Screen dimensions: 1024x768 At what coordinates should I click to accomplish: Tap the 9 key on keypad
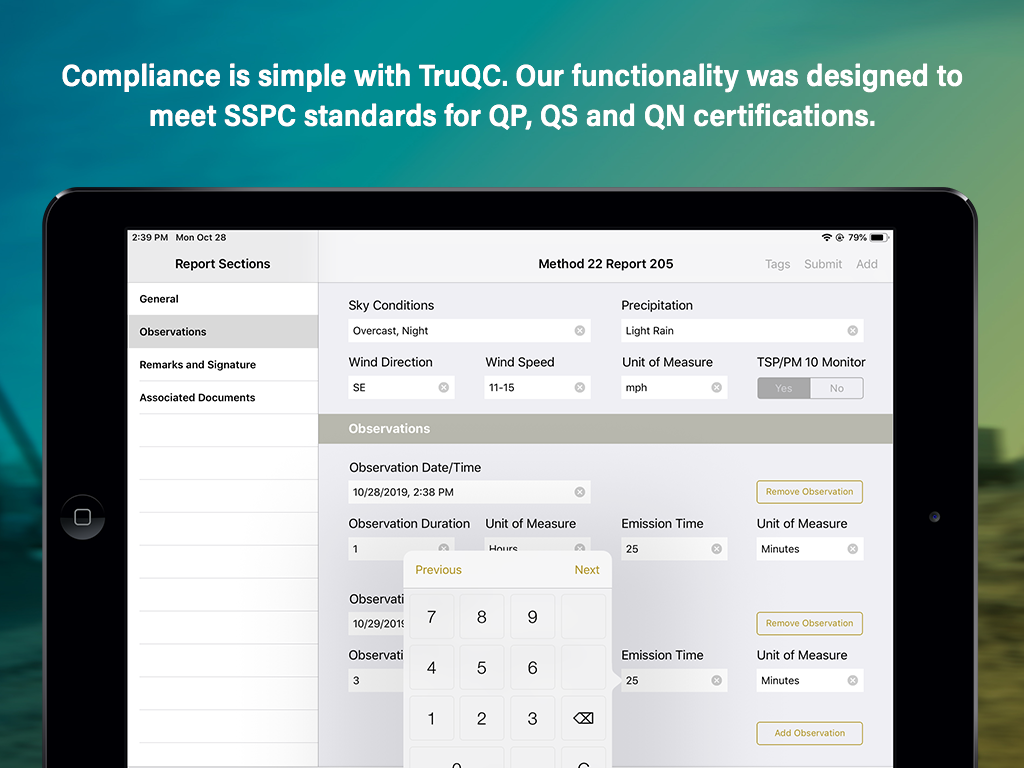(x=532, y=616)
